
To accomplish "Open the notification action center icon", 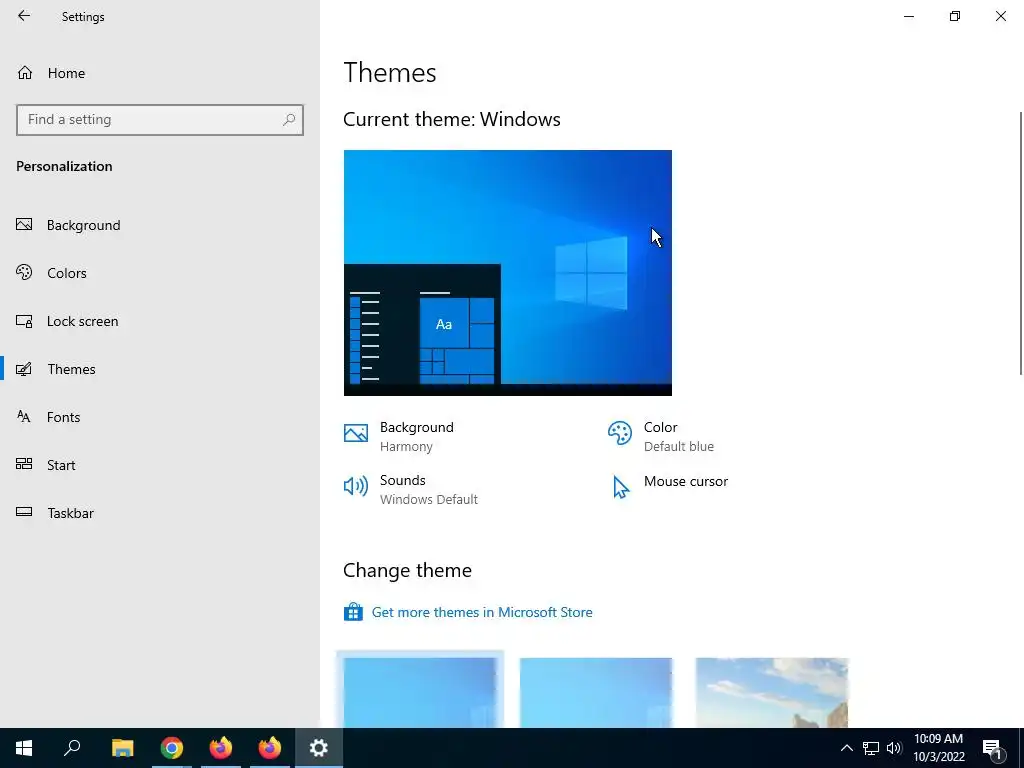I will tap(993, 748).
